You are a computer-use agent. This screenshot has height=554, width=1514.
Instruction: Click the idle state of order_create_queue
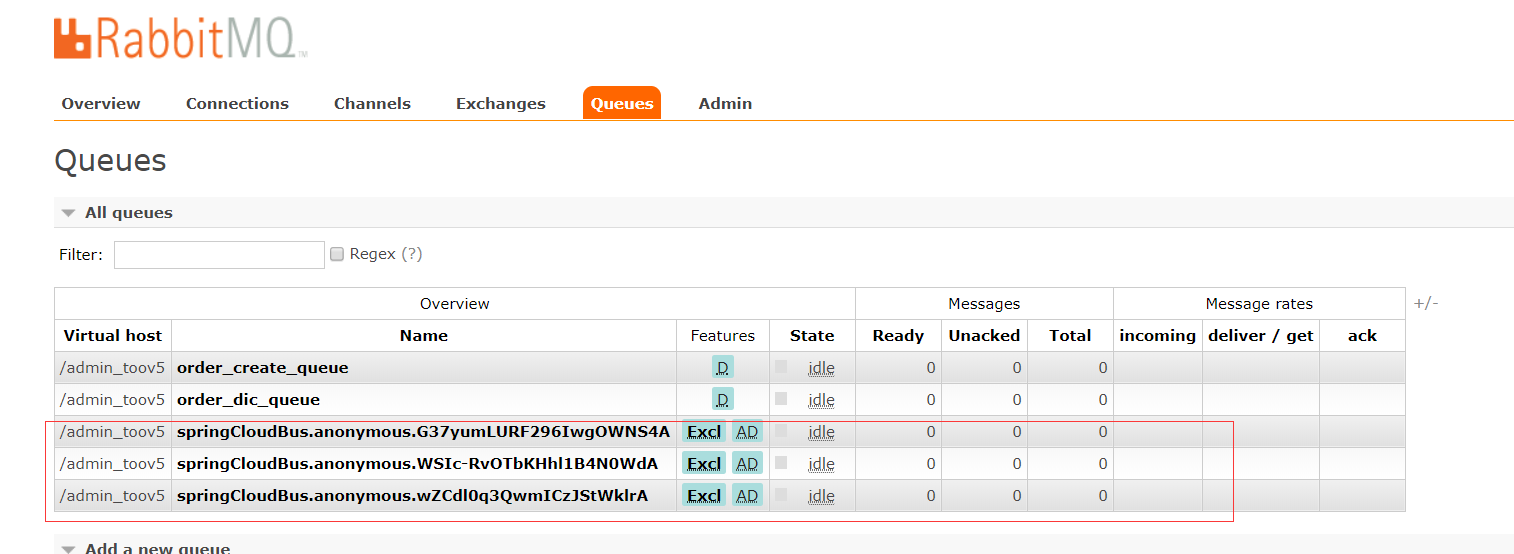821,368
